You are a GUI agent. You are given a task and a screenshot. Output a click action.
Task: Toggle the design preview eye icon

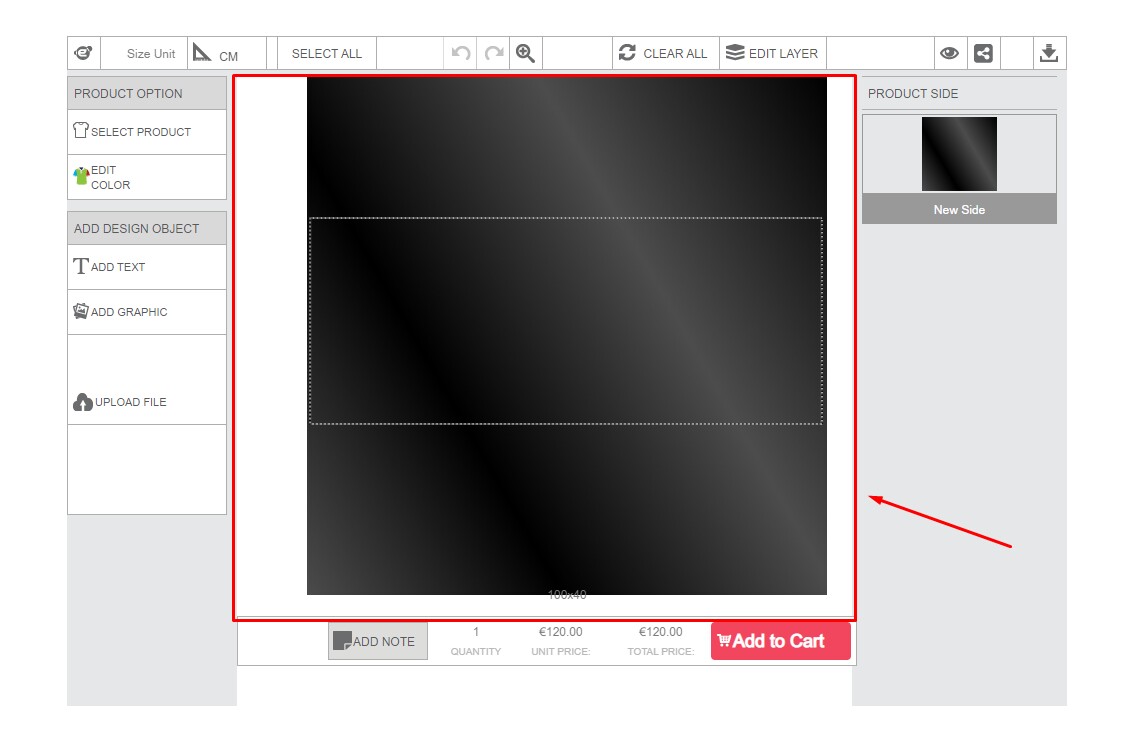pyautogui.click(x=949, y=52)
